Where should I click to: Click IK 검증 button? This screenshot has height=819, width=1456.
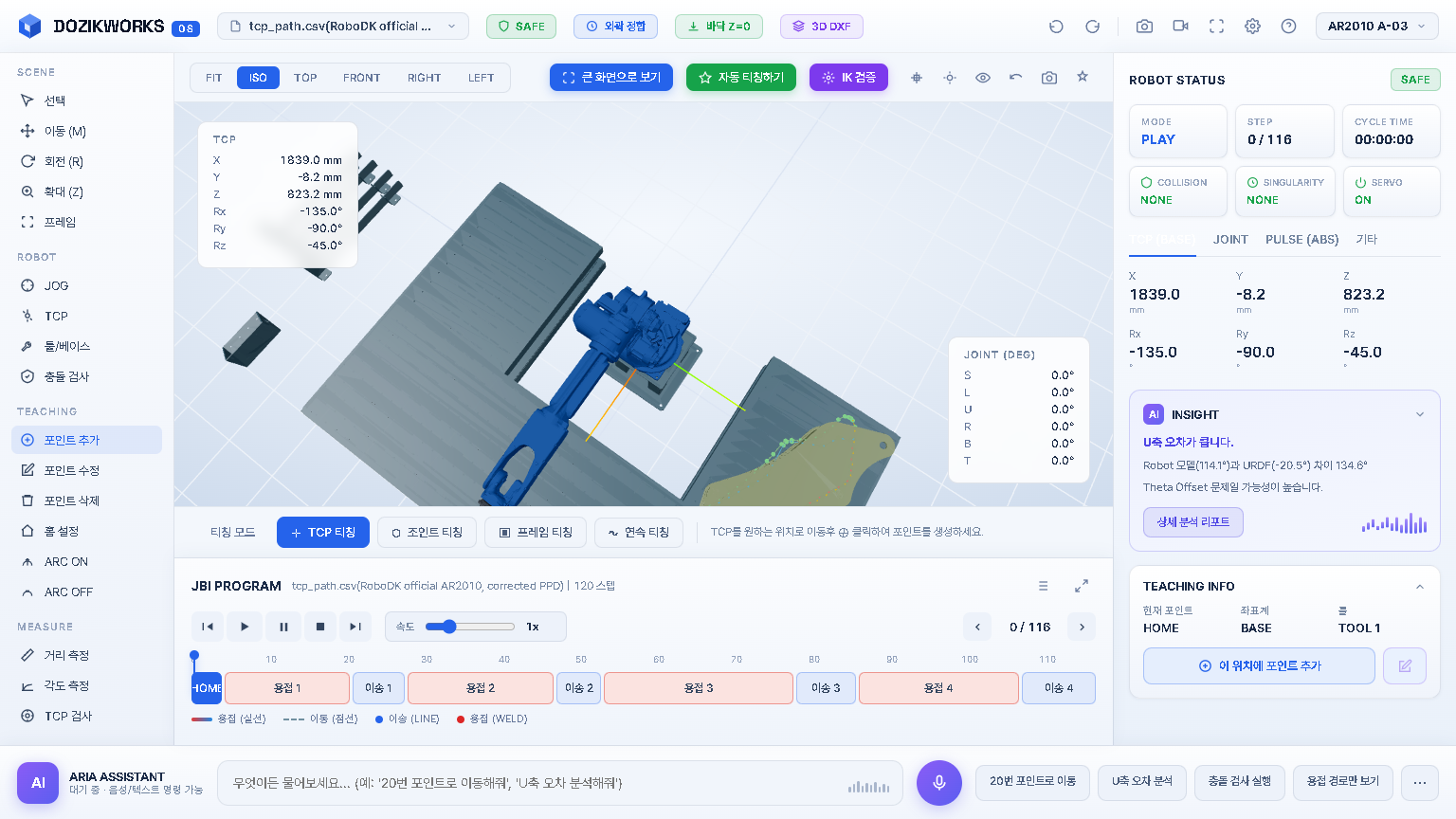848,78
